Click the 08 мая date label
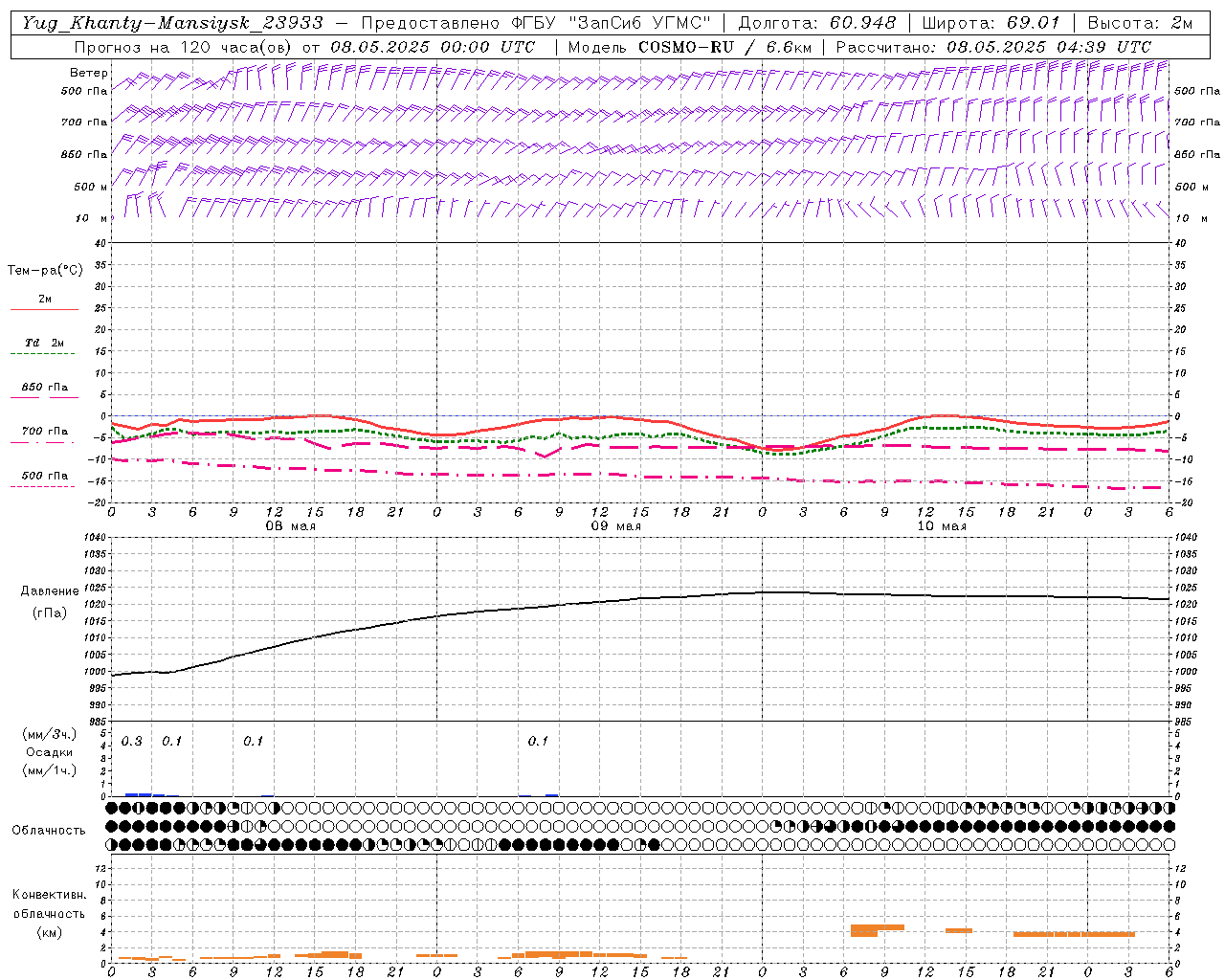Viewport: 1225px width, 980px height. 291,526
